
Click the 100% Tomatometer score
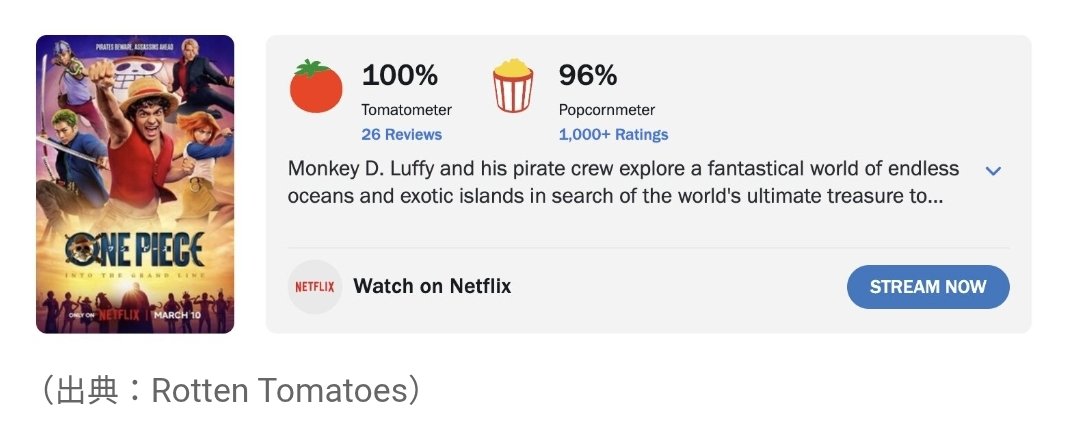coord(400,75)
